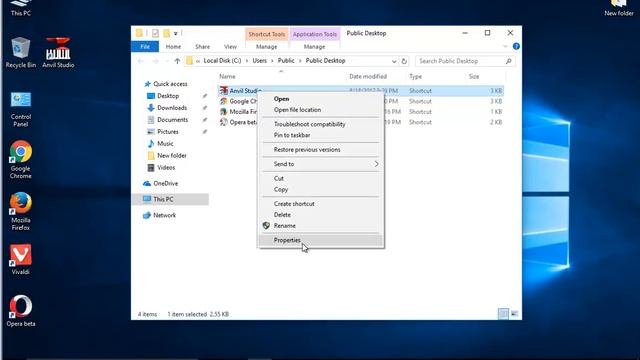Select OneDrive in navigation pane

point(165,184)
